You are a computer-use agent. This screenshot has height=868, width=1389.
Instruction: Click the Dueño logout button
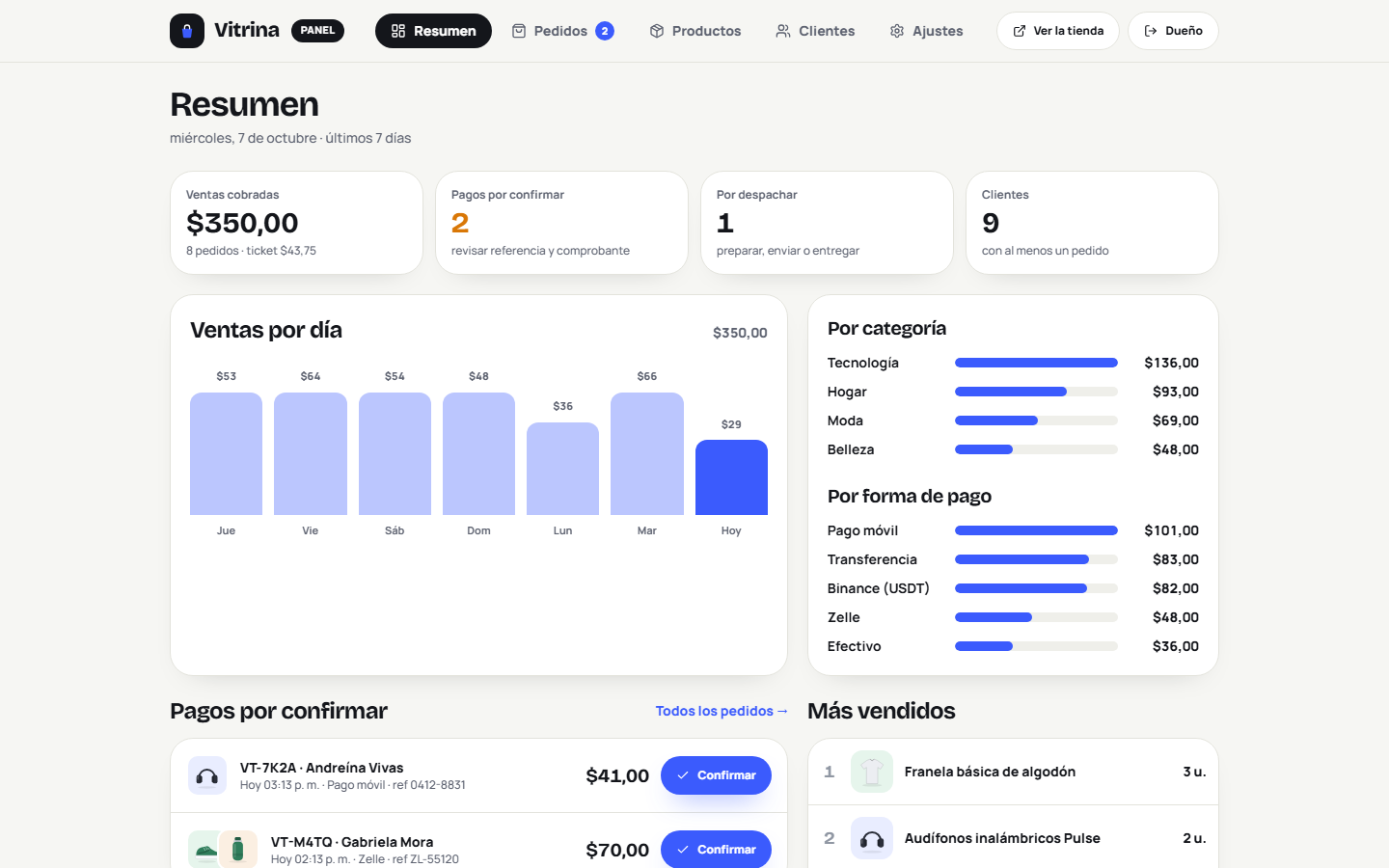(1173, 31)
